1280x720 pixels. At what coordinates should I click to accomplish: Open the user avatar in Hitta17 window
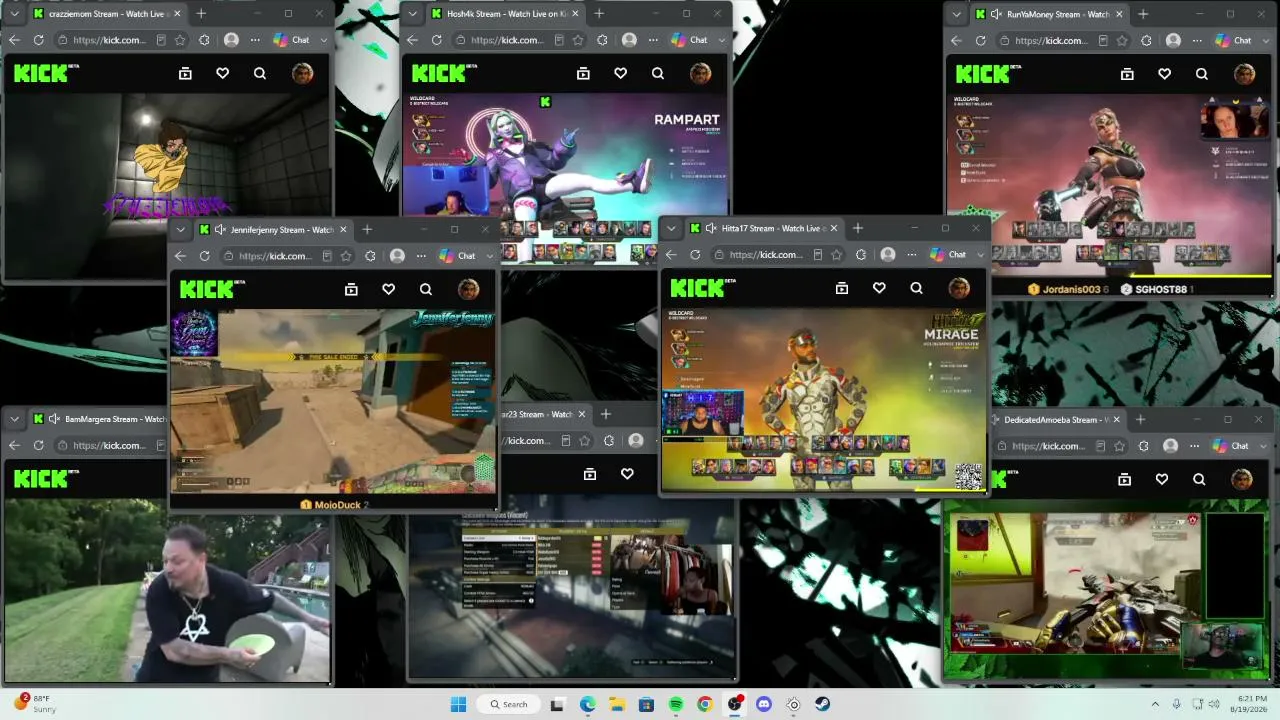tap(959, 288)
